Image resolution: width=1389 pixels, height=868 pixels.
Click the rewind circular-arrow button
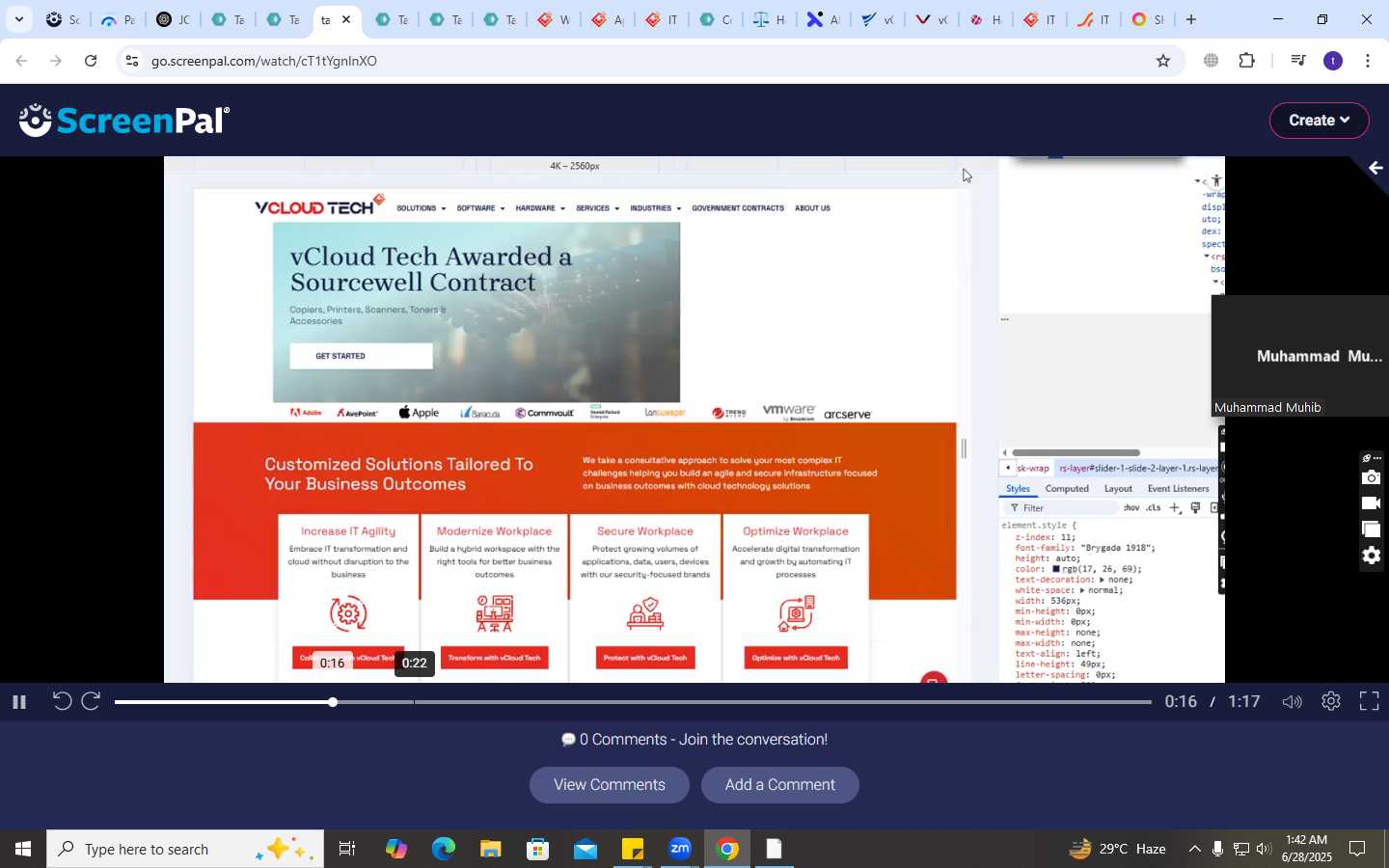click(62, 701)
